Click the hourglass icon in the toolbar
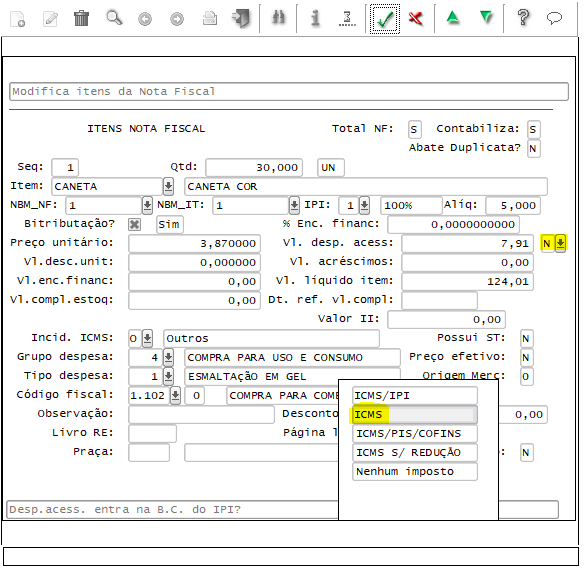The image size is (584, 571). [x=347, y=18]
